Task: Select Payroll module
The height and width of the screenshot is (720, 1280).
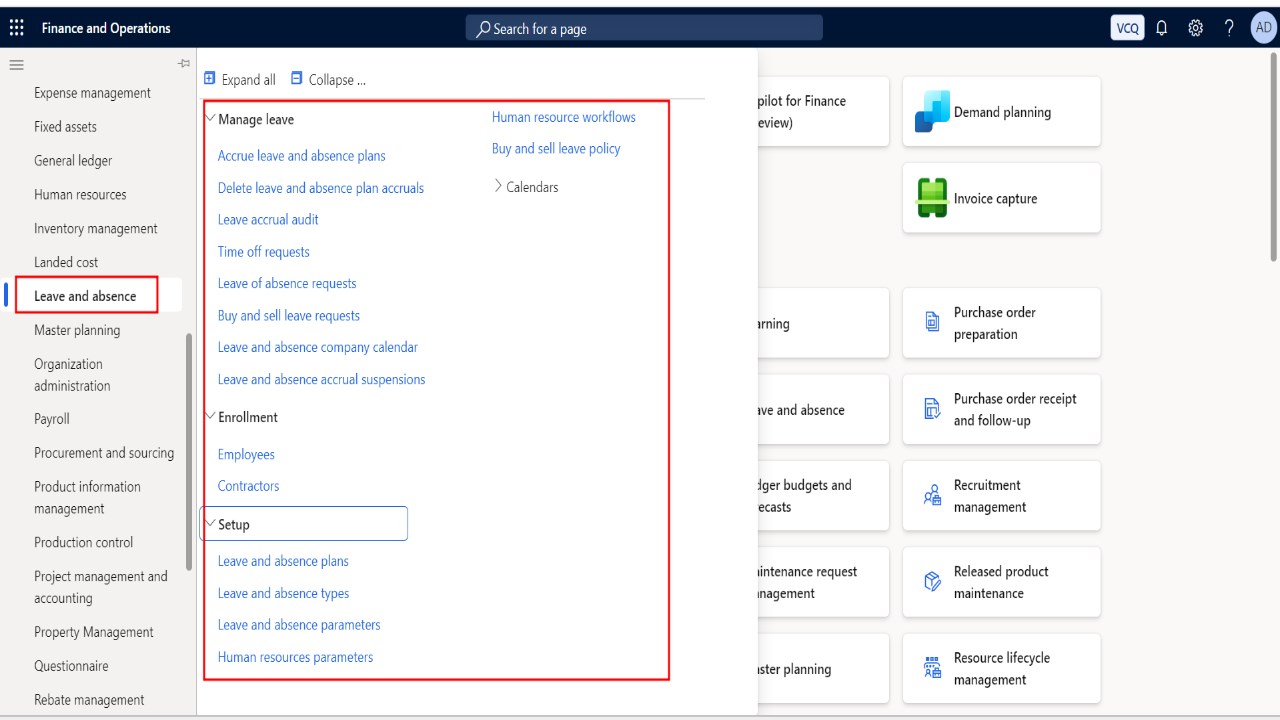Action: click(x=52, y=419)
